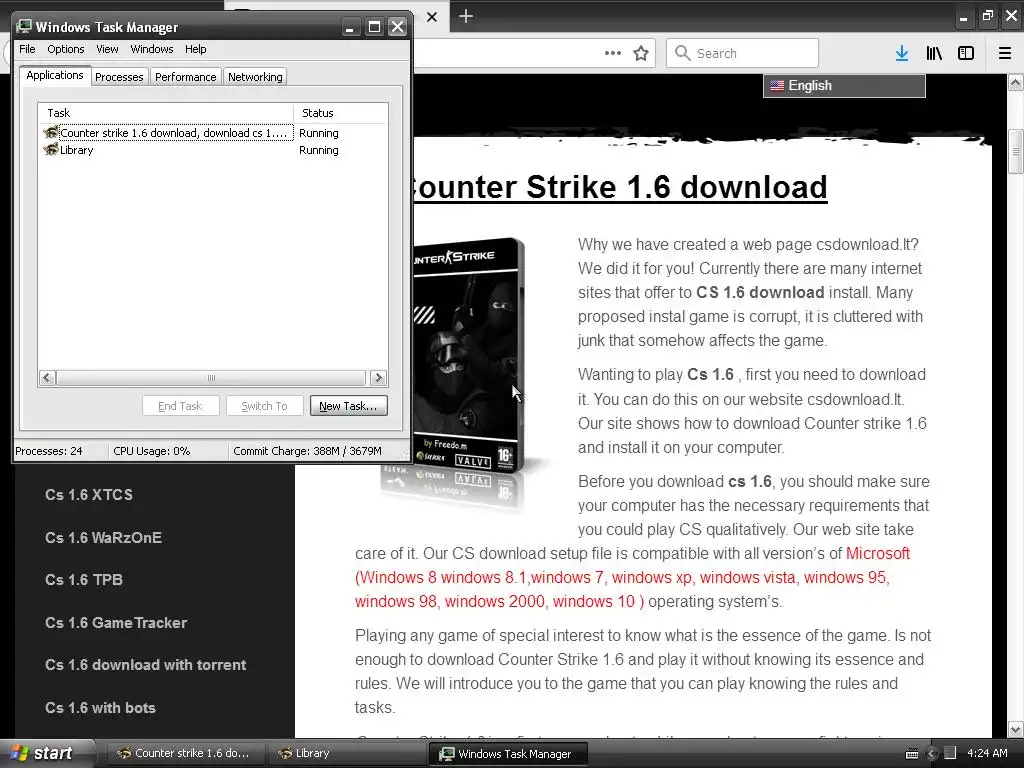Screen dimensions: 1024x768
Task: Open the Firefox downloads arrow icon
Action: (902, 54)
